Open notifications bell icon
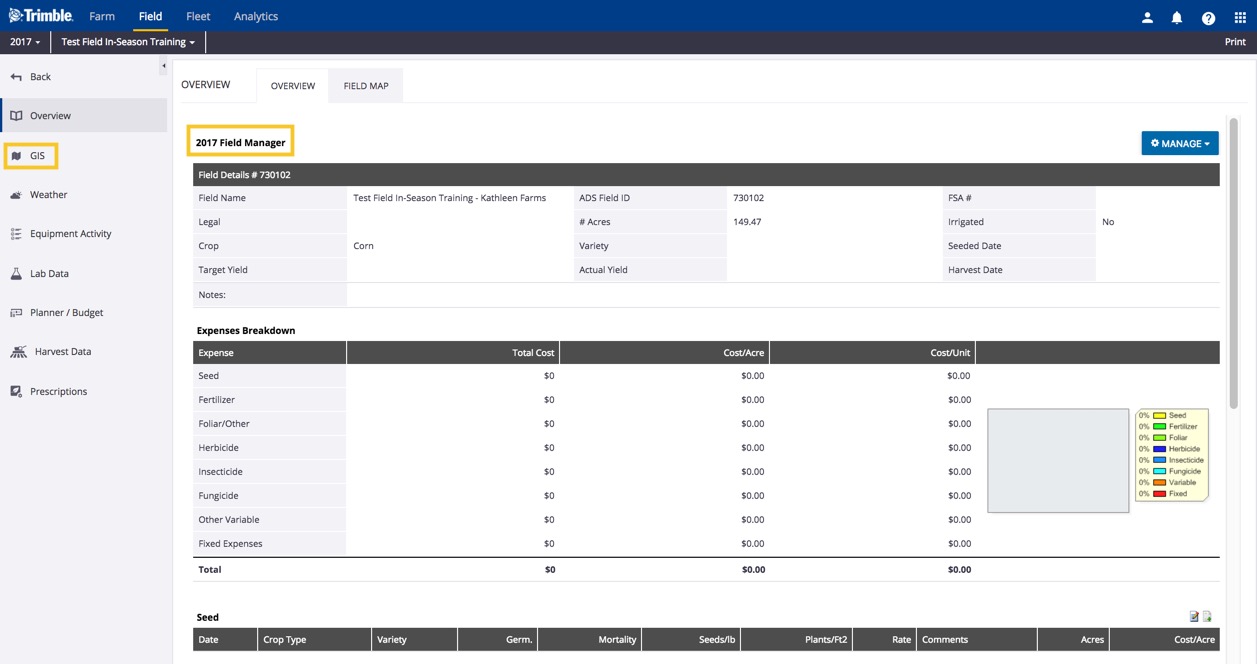Screen dimensions: 1257x664 click(x=1177, y=17)
